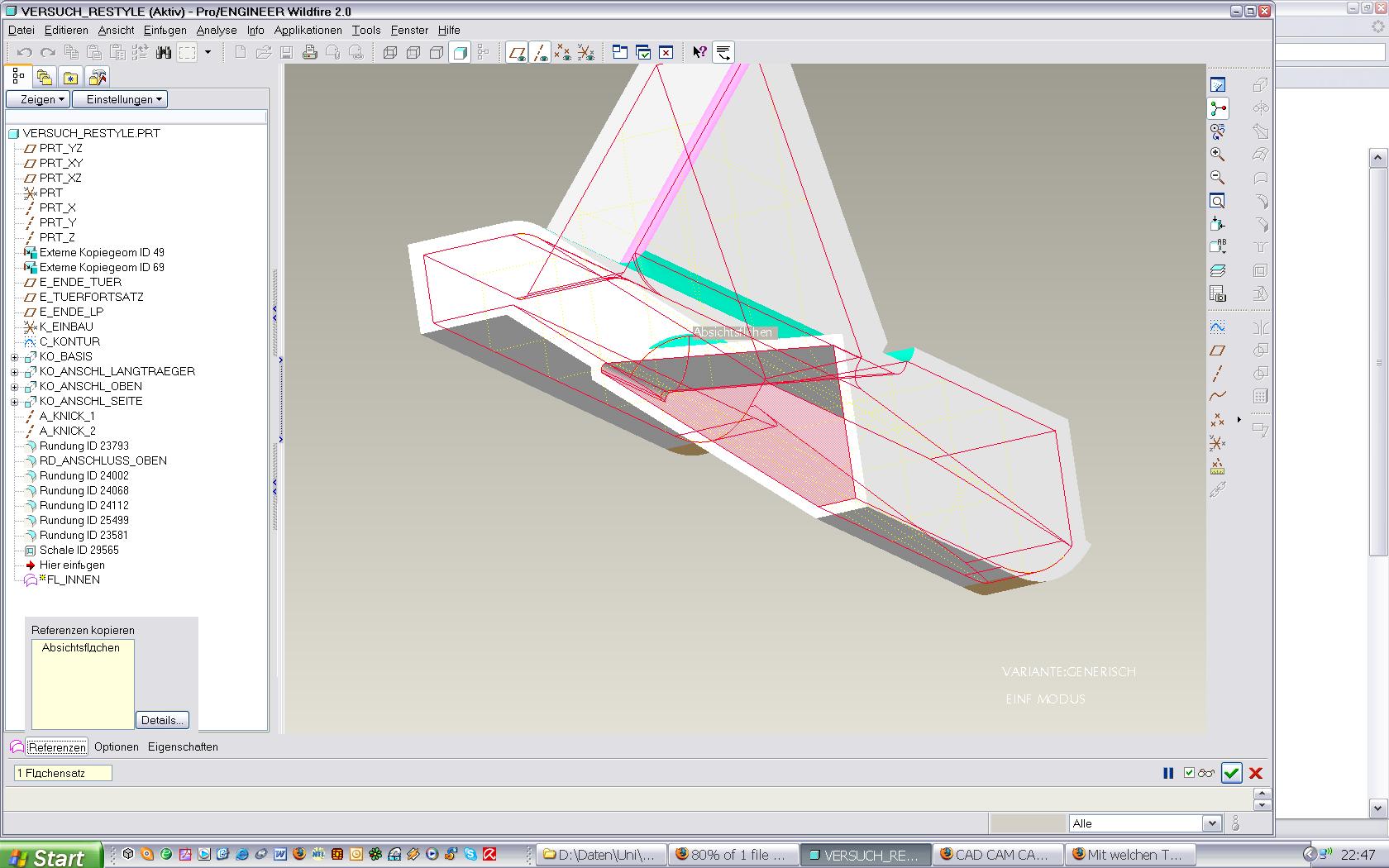
Task: Click the binoculars search tool icon
Action: [164, 53]
